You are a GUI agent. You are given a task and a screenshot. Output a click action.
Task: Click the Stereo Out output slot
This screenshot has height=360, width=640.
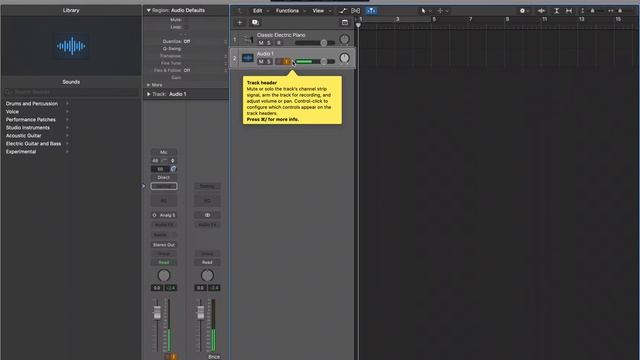coord(164,245)
